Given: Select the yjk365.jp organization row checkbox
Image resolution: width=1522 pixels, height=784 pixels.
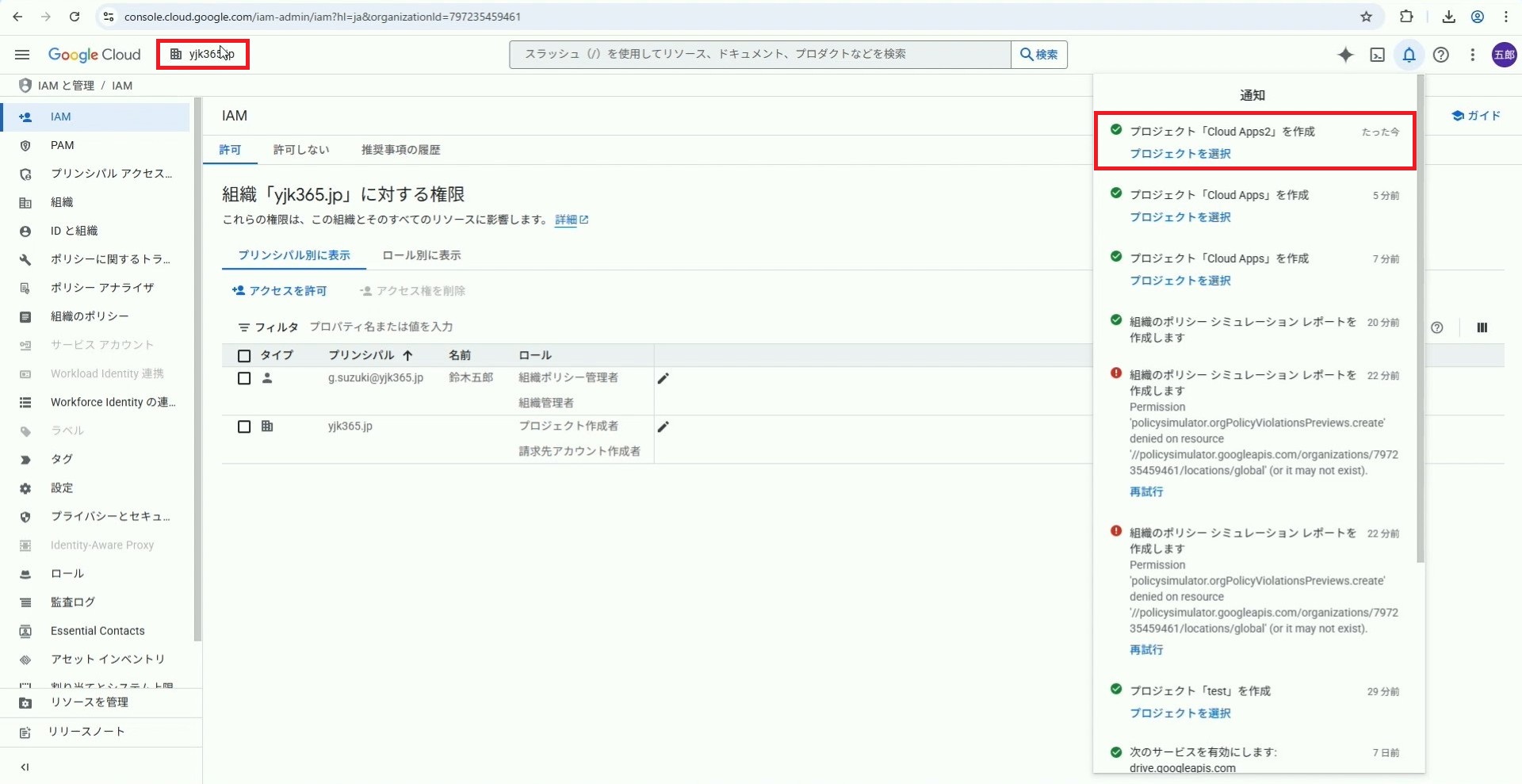Looking at the screenshot, I should pos(244,427).
